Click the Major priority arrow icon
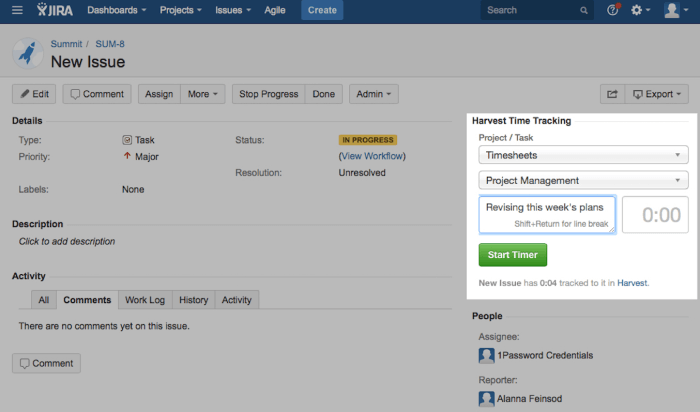The image size is (700, 412). pyautogui.click(x=127, y=156)
